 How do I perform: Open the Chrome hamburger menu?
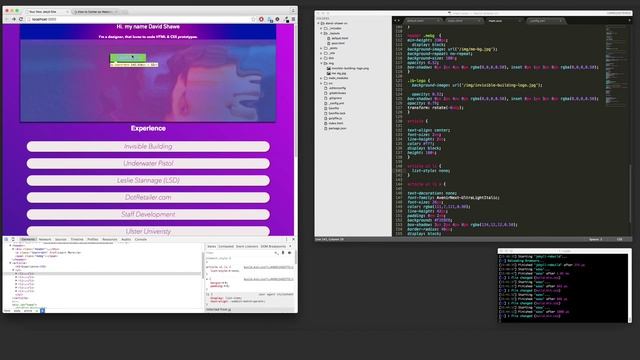293,19
